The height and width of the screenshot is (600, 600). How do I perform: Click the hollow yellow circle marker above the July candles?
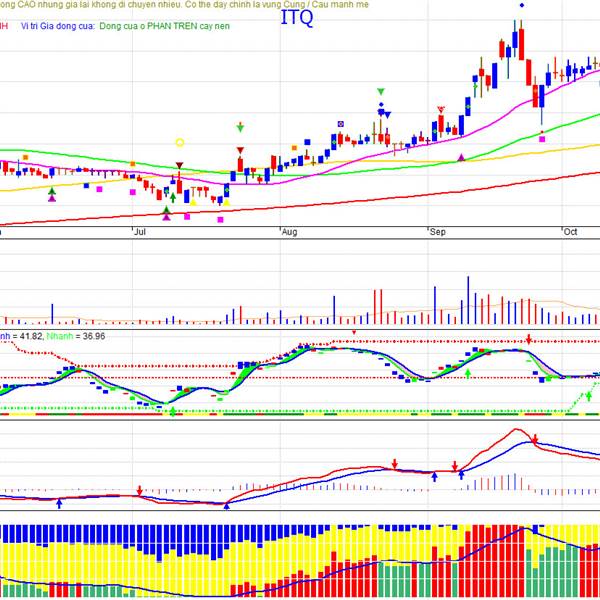pos(180,143)
